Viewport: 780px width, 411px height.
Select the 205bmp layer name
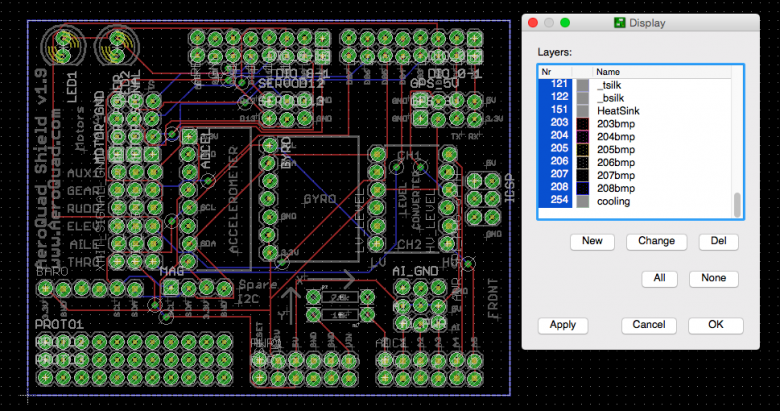pos(616,148)
